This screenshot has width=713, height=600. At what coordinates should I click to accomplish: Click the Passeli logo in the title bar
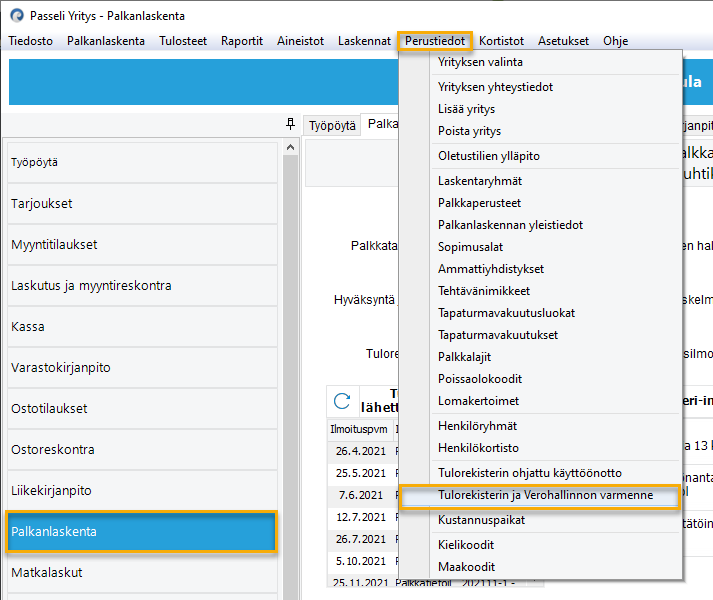16,16
